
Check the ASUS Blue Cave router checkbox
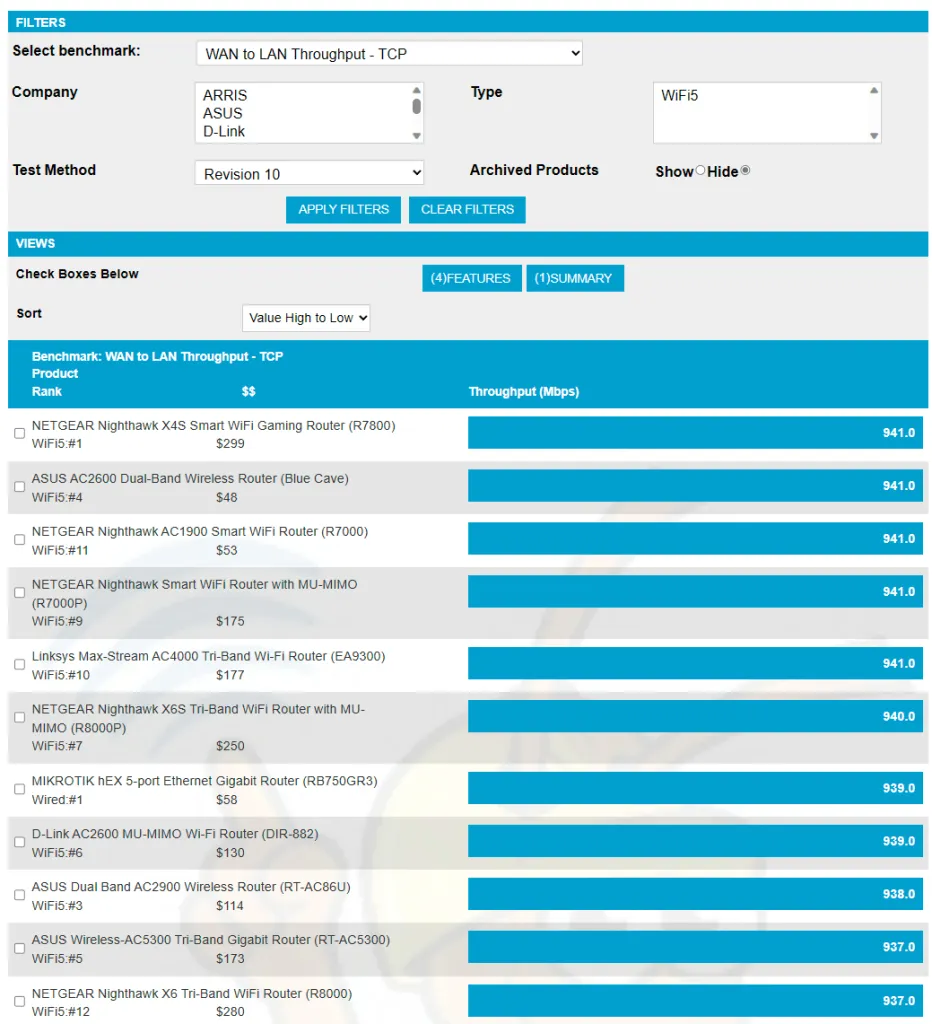click(x=19, y=487)
